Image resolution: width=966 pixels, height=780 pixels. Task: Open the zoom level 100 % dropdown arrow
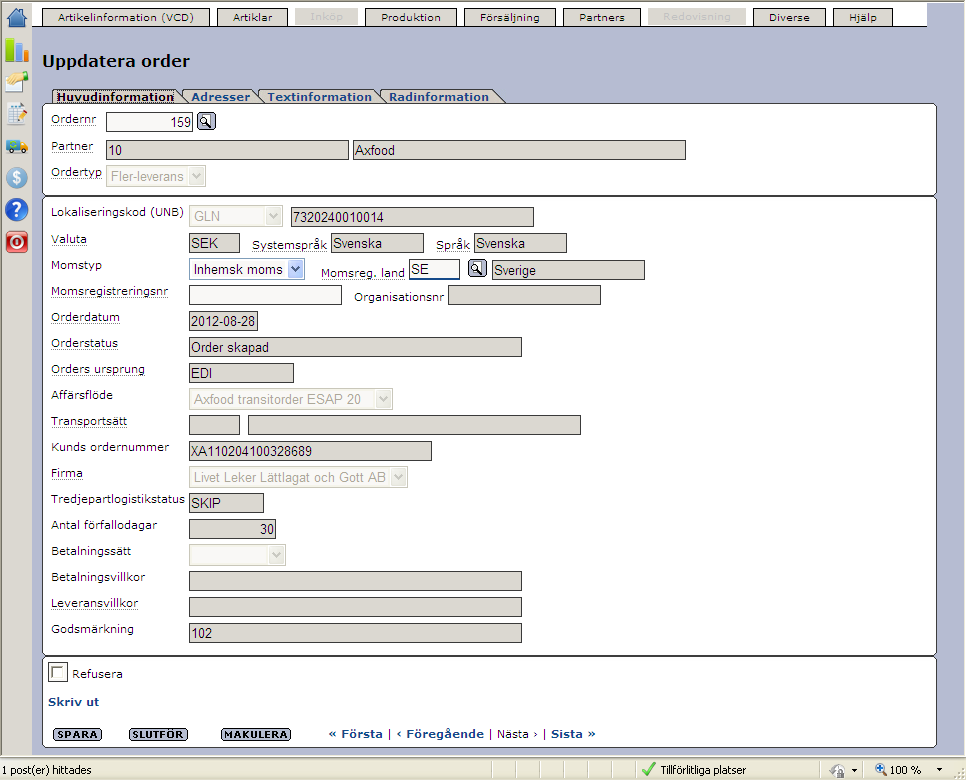pyautogui.click(x=940, y=770)
